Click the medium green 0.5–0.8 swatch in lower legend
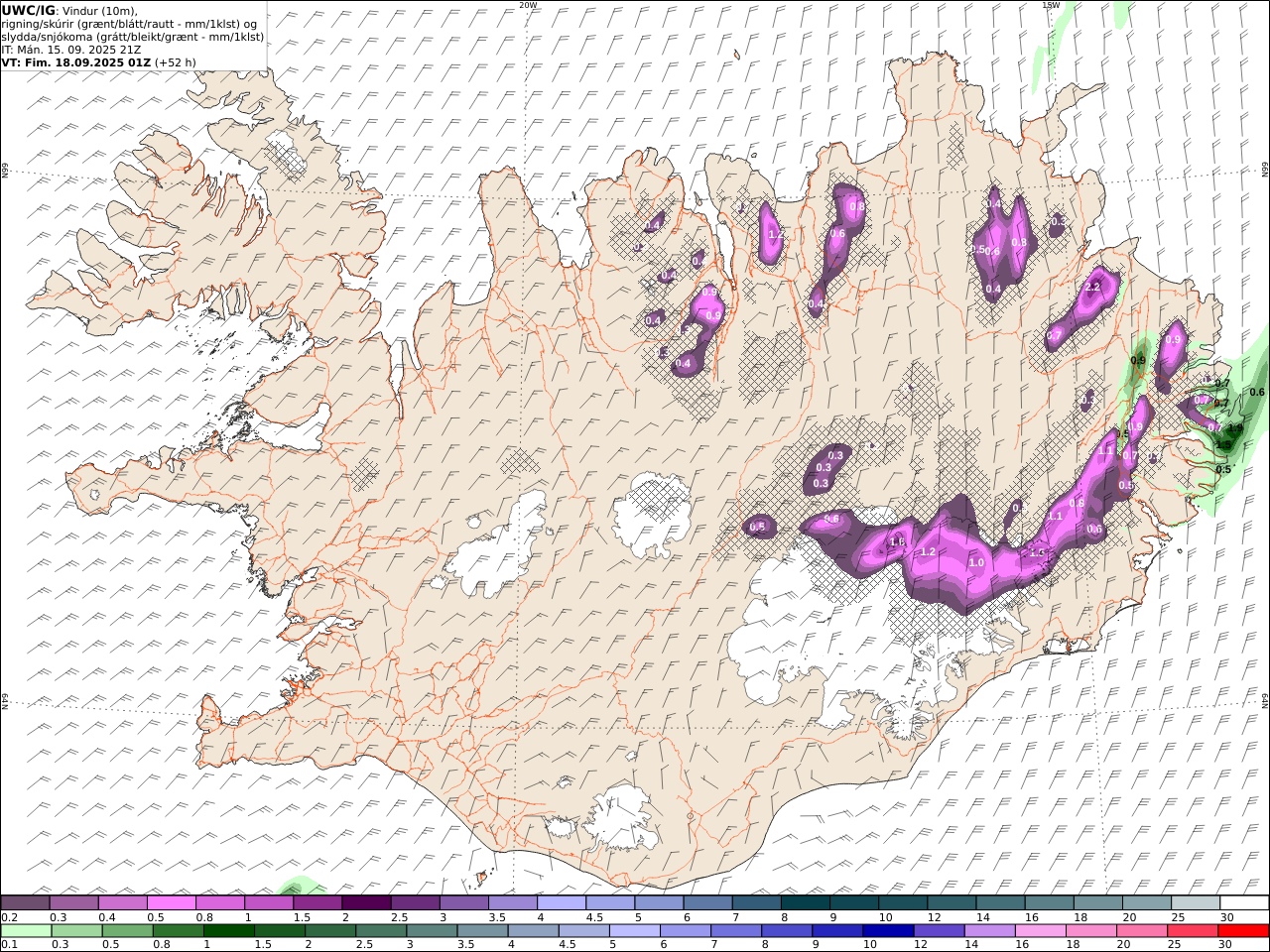Image resolution: width=1270 pixels, height=952 pixels. click(x=128, y=930)
